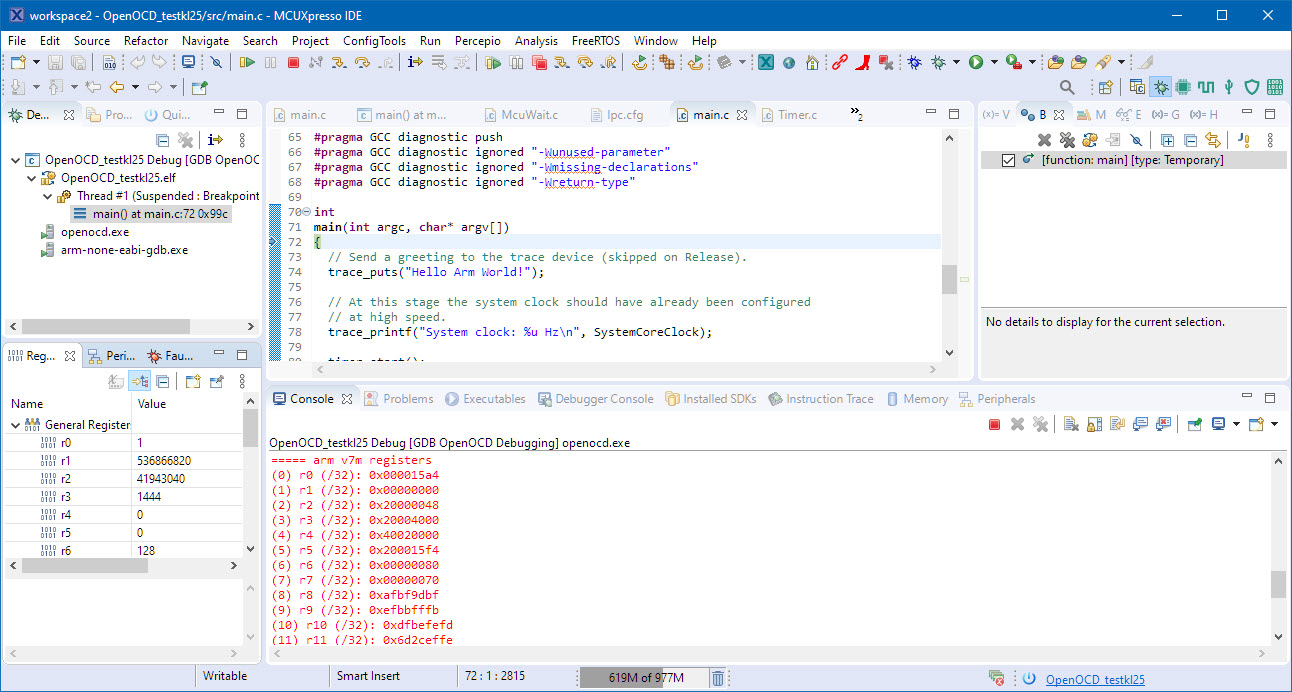Click the green shield perspective icon
The height and width of the screenshot is (692, 1292).
point(1251,87)
